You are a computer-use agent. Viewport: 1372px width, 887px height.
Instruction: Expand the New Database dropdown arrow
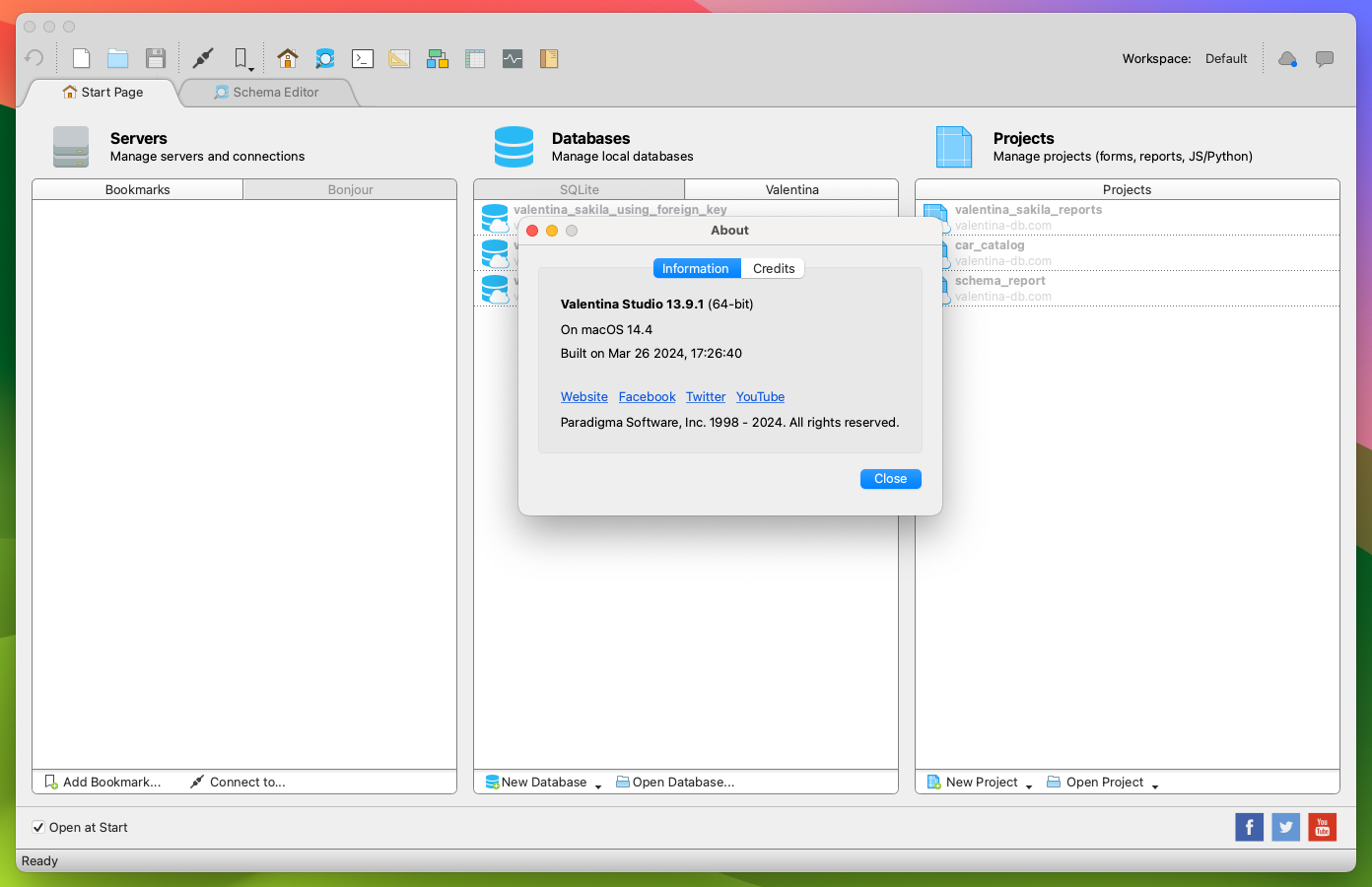pyautogui.click(x=598, y=785)
